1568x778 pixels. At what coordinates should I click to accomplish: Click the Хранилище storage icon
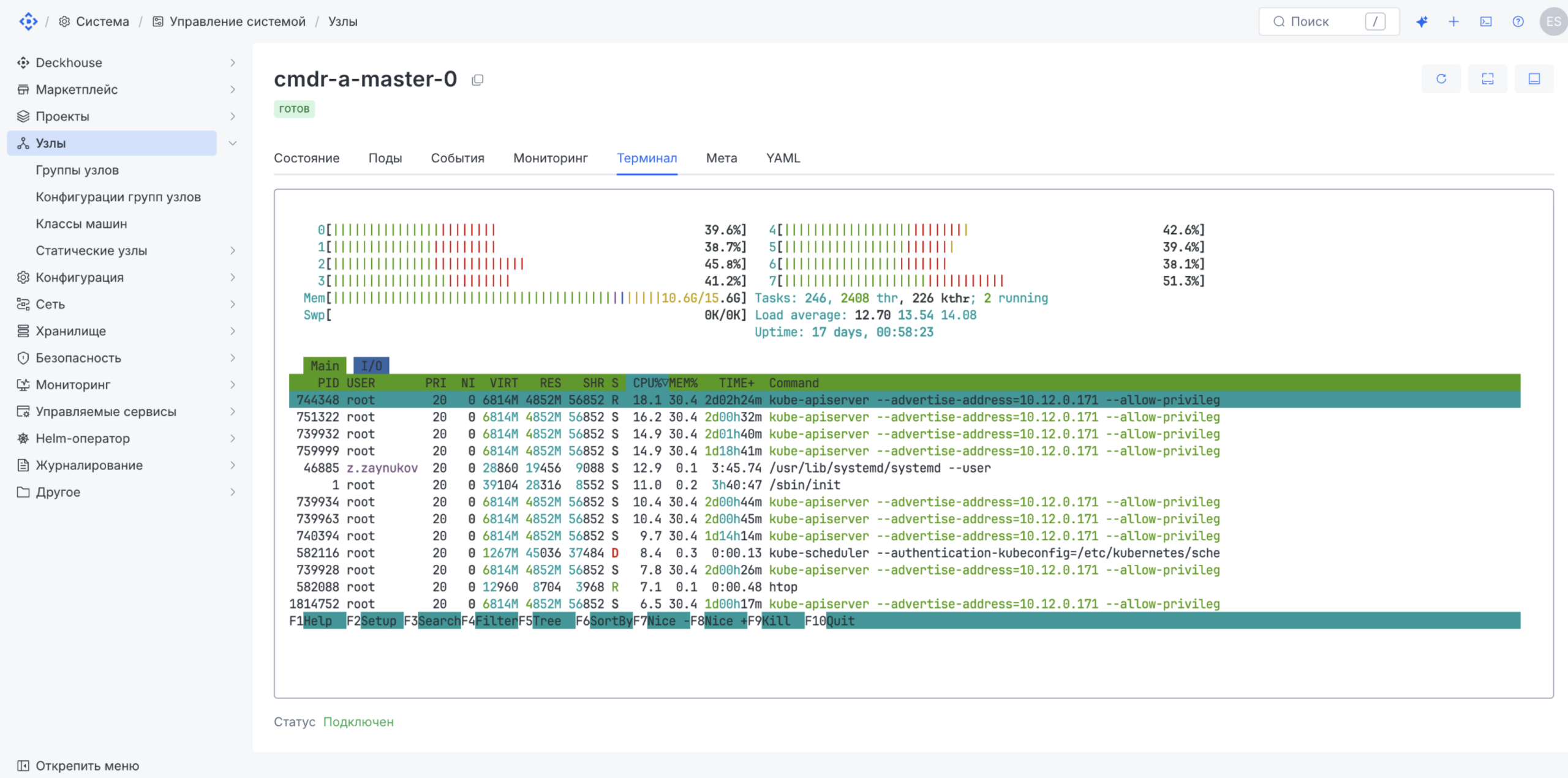[23, 331]
